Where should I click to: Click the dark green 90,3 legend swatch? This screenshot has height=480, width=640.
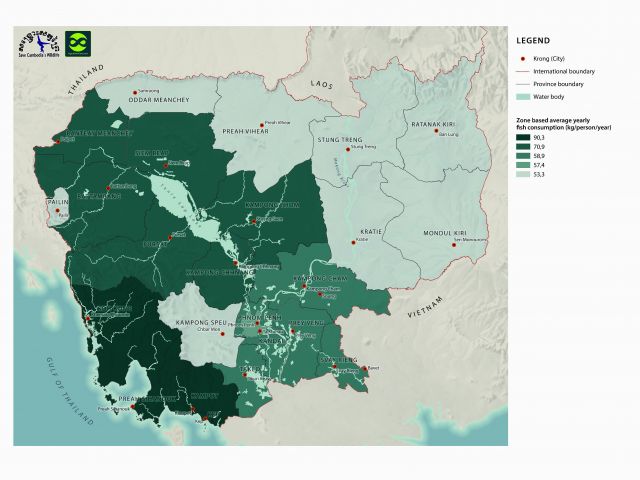pyautogui.click(x=524, y=138)
